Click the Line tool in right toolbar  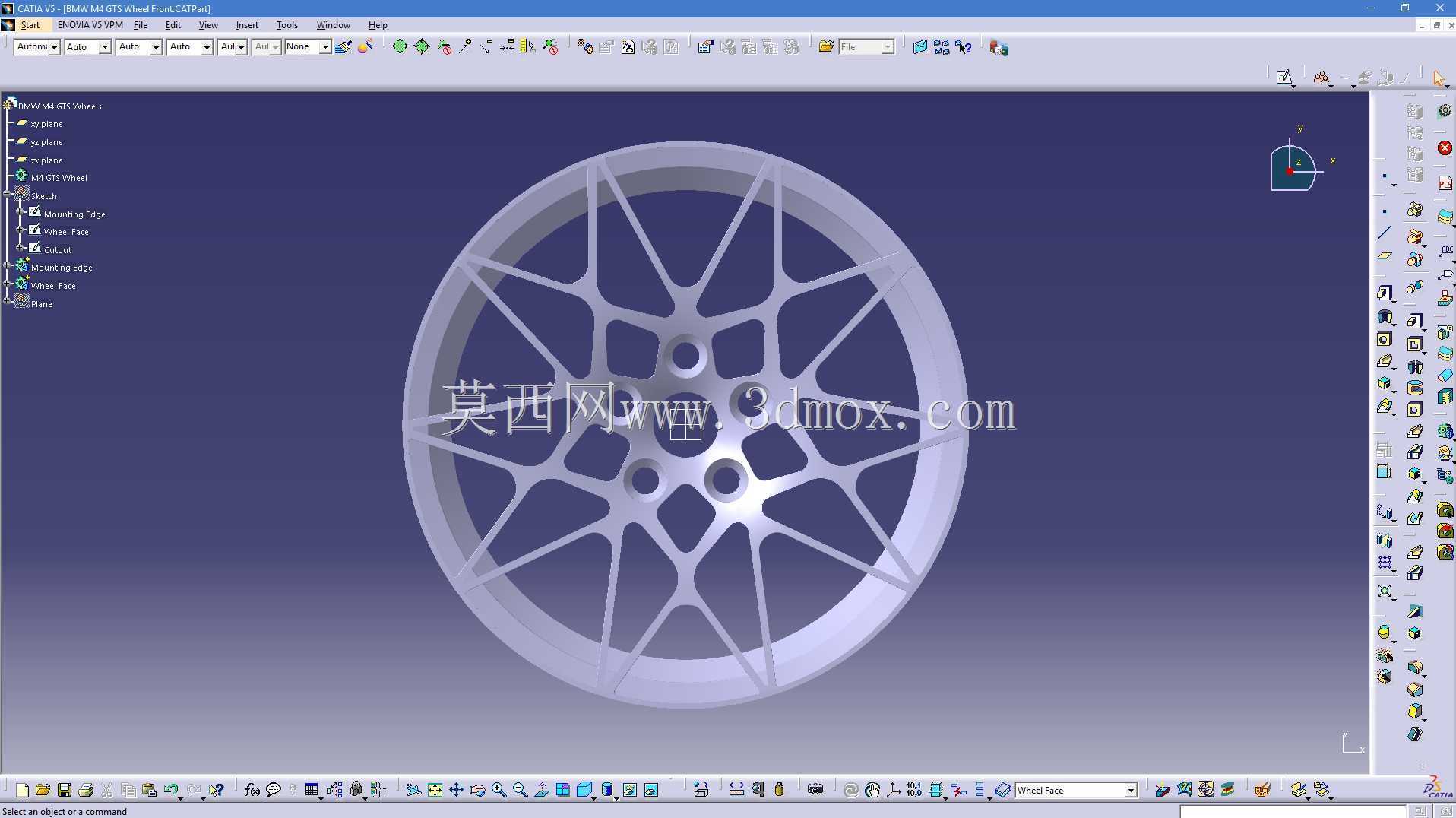(1385, 233)
